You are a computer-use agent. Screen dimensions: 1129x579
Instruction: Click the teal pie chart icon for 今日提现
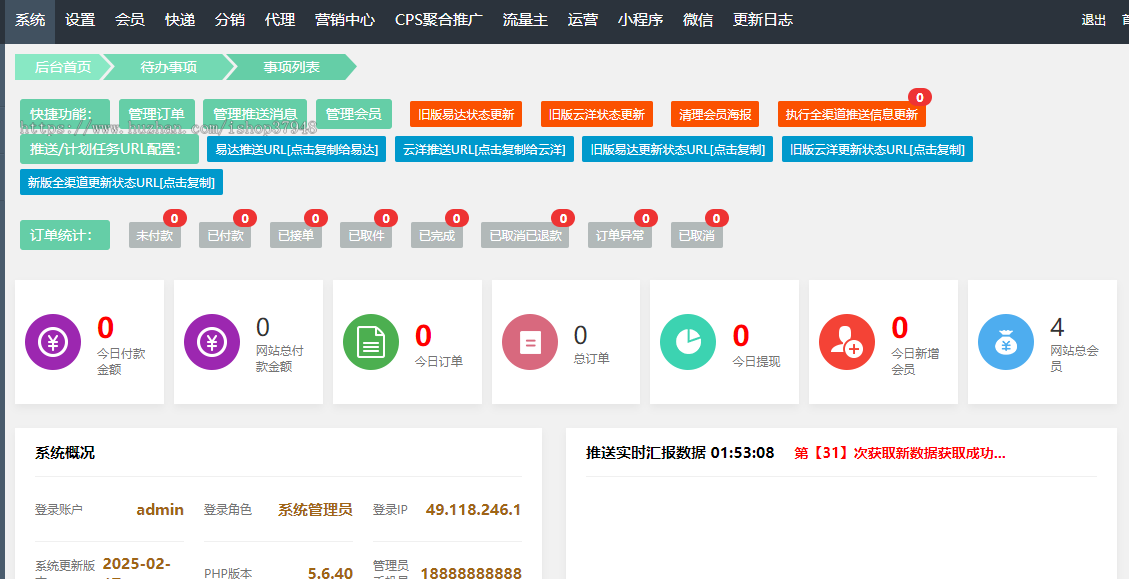point(688,342)
